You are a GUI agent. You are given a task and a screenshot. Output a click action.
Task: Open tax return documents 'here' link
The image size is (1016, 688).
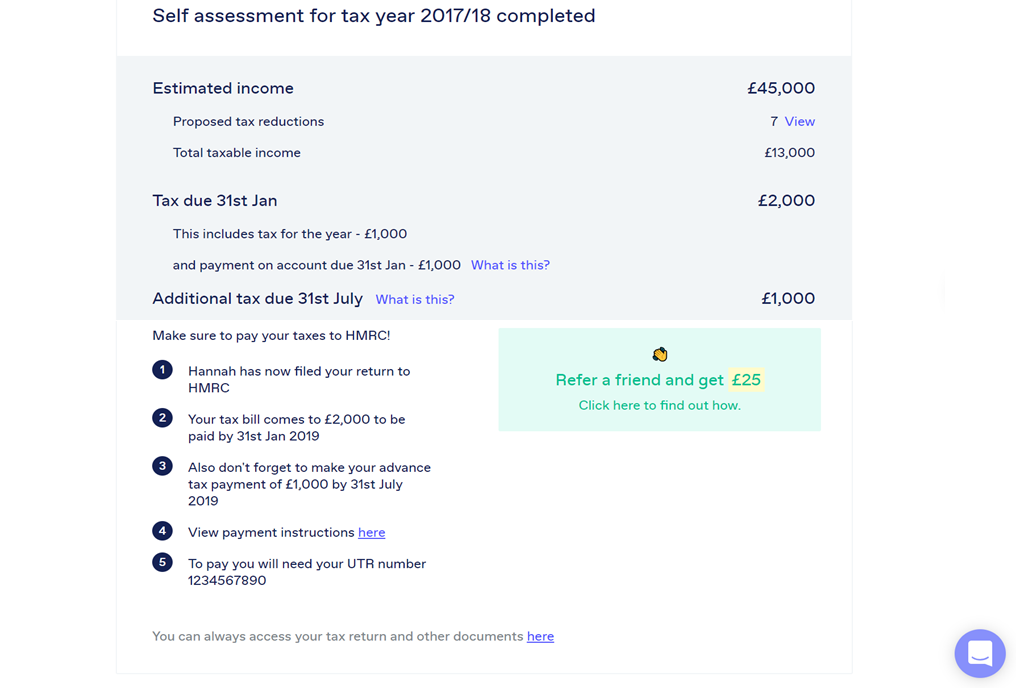(540, 636)
